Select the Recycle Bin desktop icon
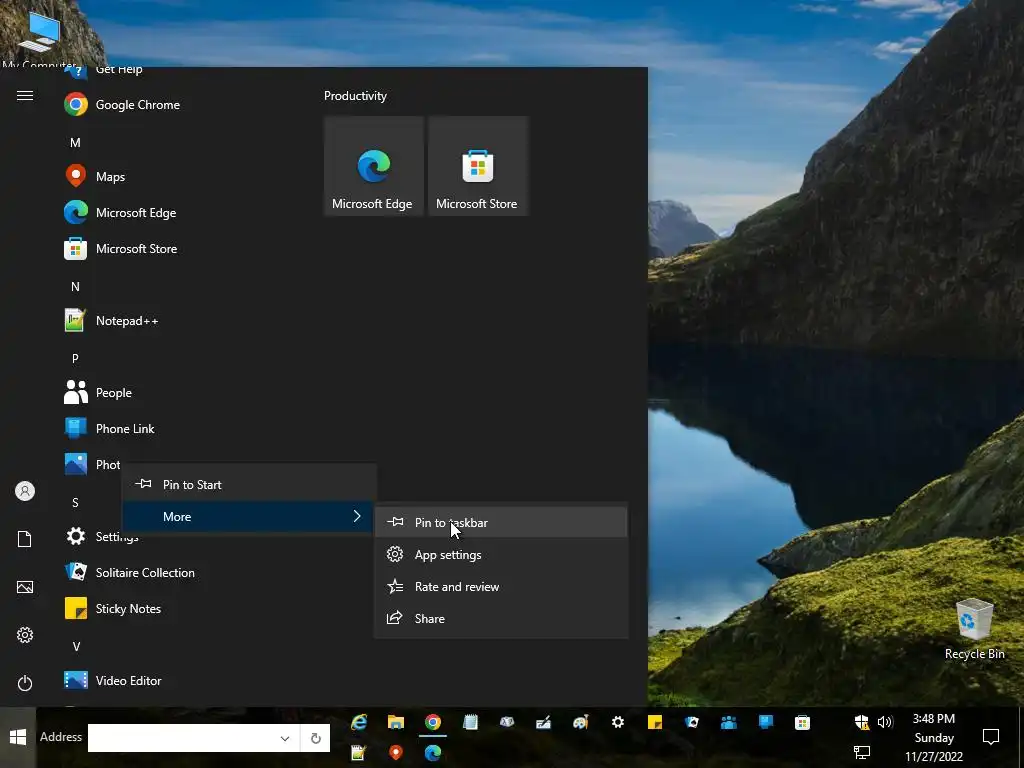 (974, 629)
